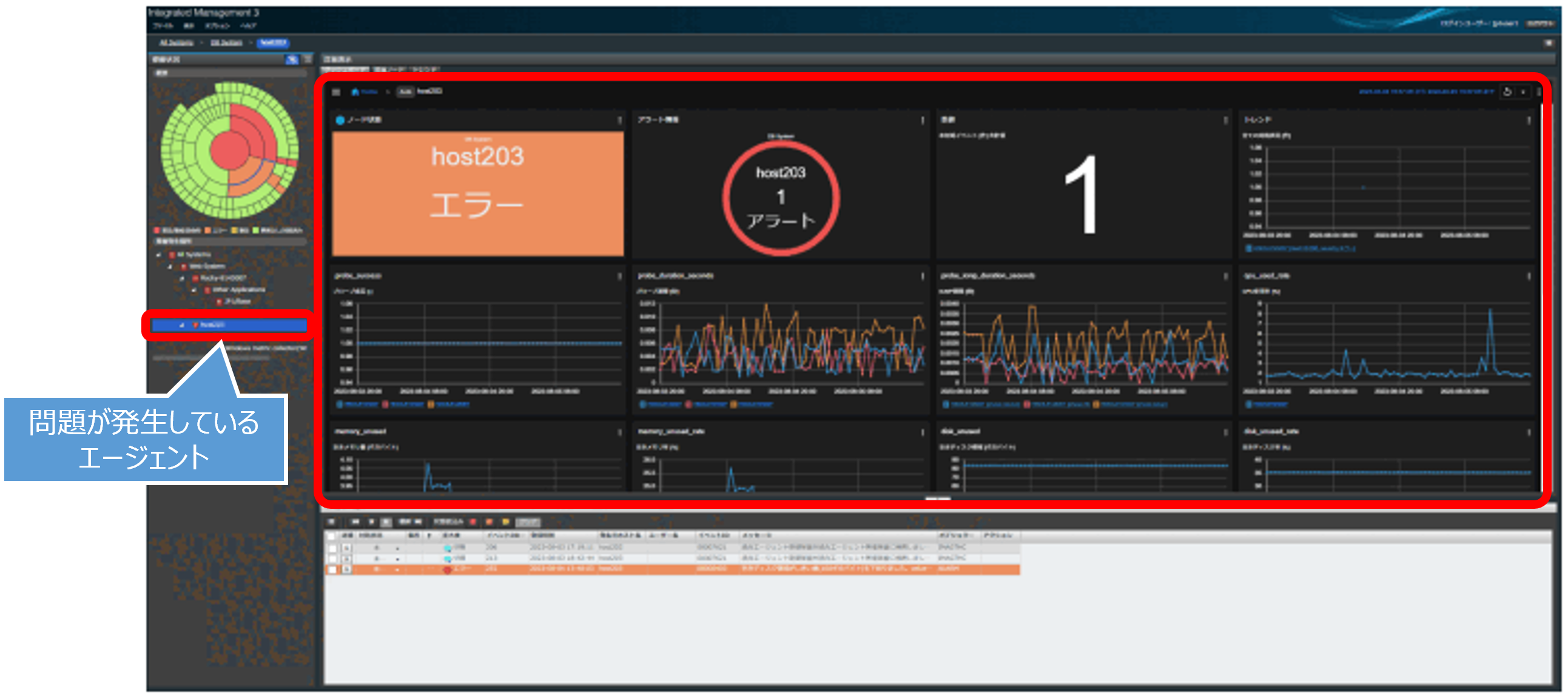Screen dimensions: 1568x698
Task: Go to DB System in breadcrumb
Action: click(x=226, y=42)
